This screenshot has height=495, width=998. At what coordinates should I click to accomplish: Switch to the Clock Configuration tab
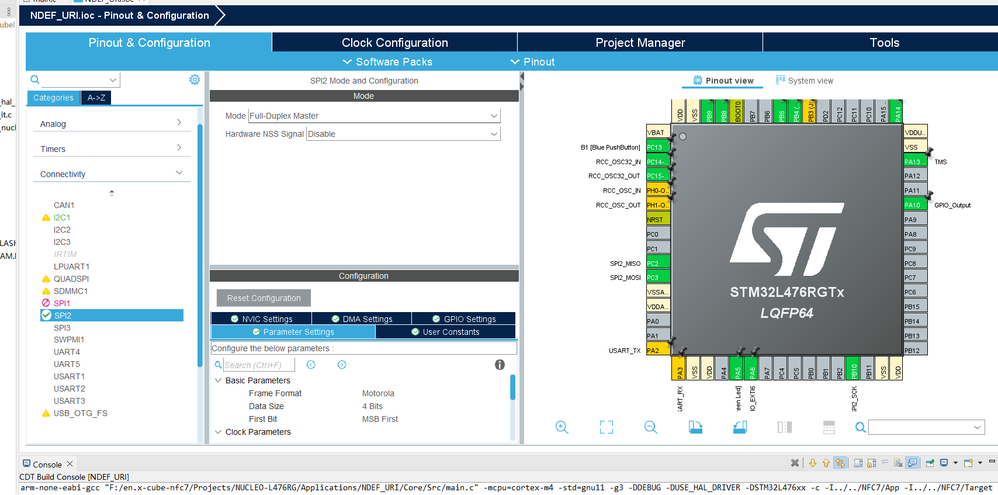pyautogui.click(x=395, y=43)
